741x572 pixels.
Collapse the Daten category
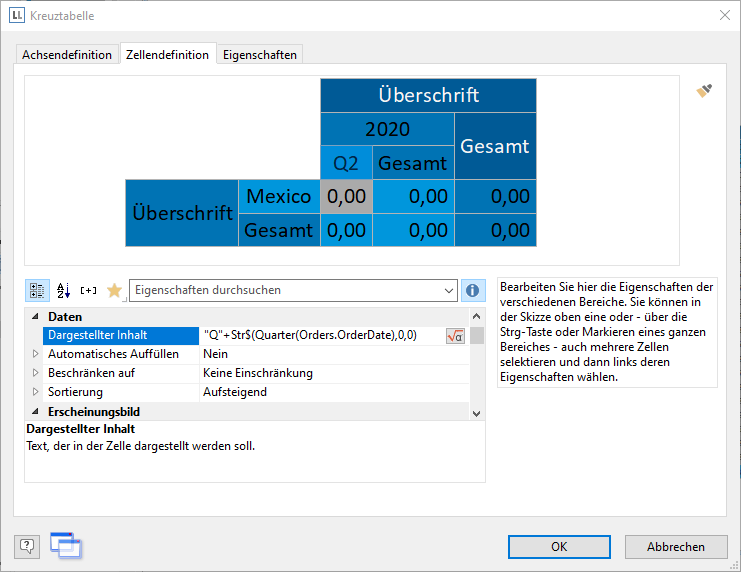click(36, 317)
